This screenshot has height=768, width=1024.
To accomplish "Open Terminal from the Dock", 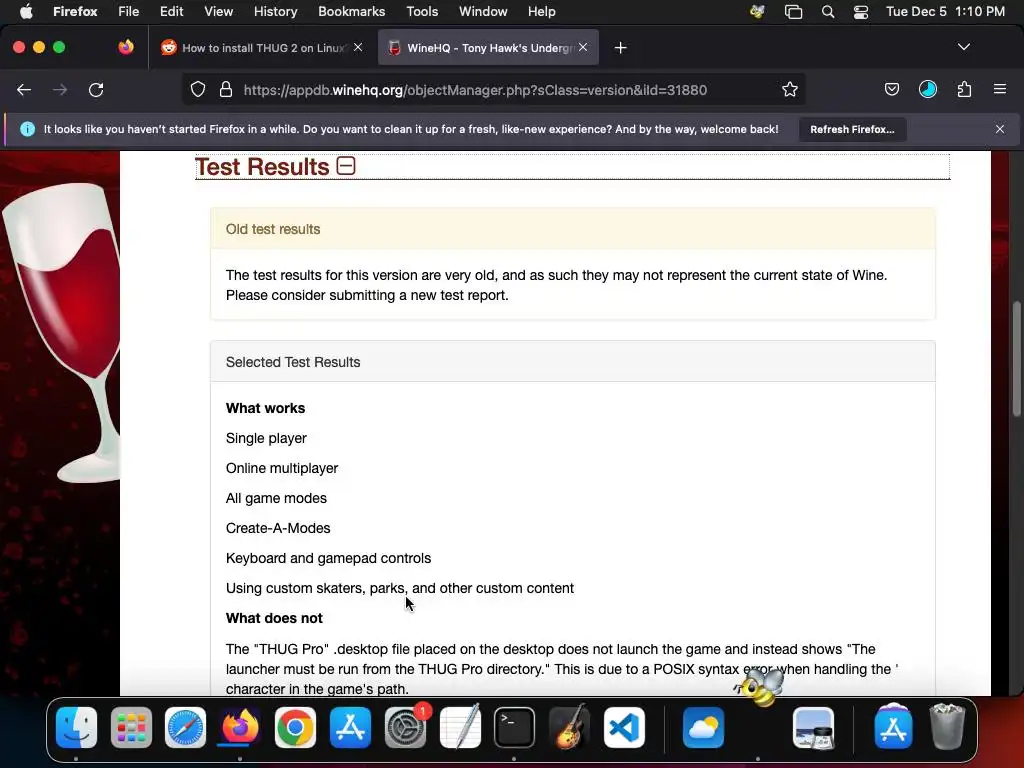I will click(515, 727).
